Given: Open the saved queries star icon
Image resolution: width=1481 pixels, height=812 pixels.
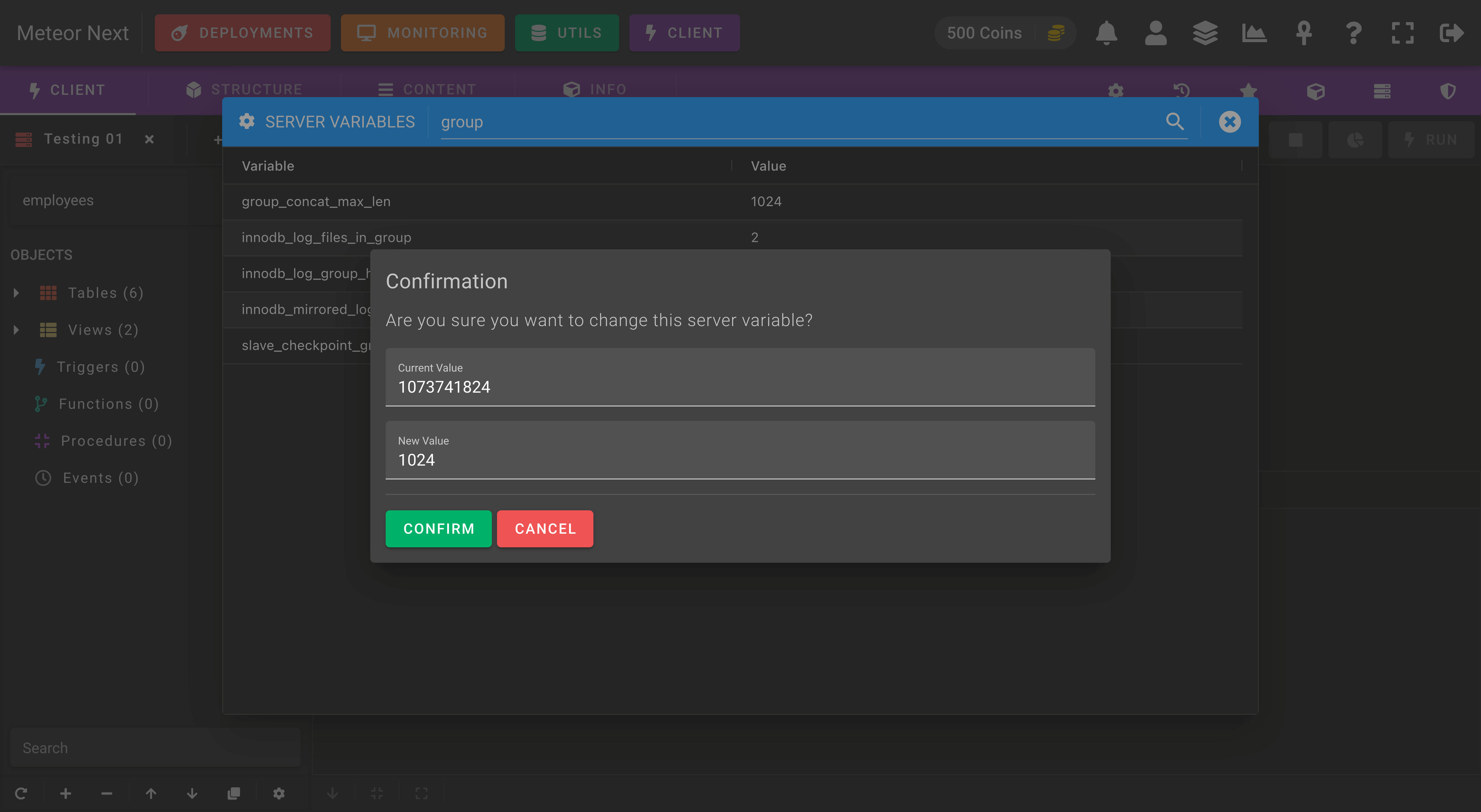Looking at the screenshot, I should tap(1248, 91).
